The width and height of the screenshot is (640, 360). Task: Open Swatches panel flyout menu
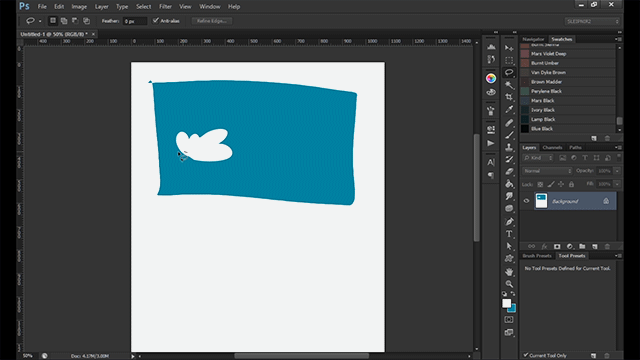pos(618,39)
